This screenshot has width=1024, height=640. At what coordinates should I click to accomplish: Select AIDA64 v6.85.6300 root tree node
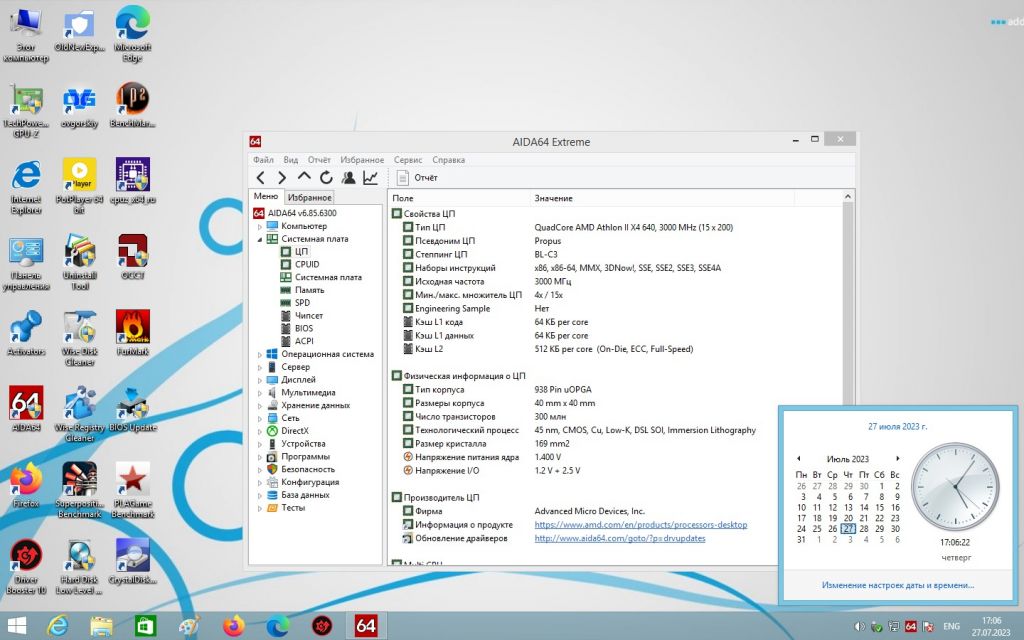tap(295, 213)
